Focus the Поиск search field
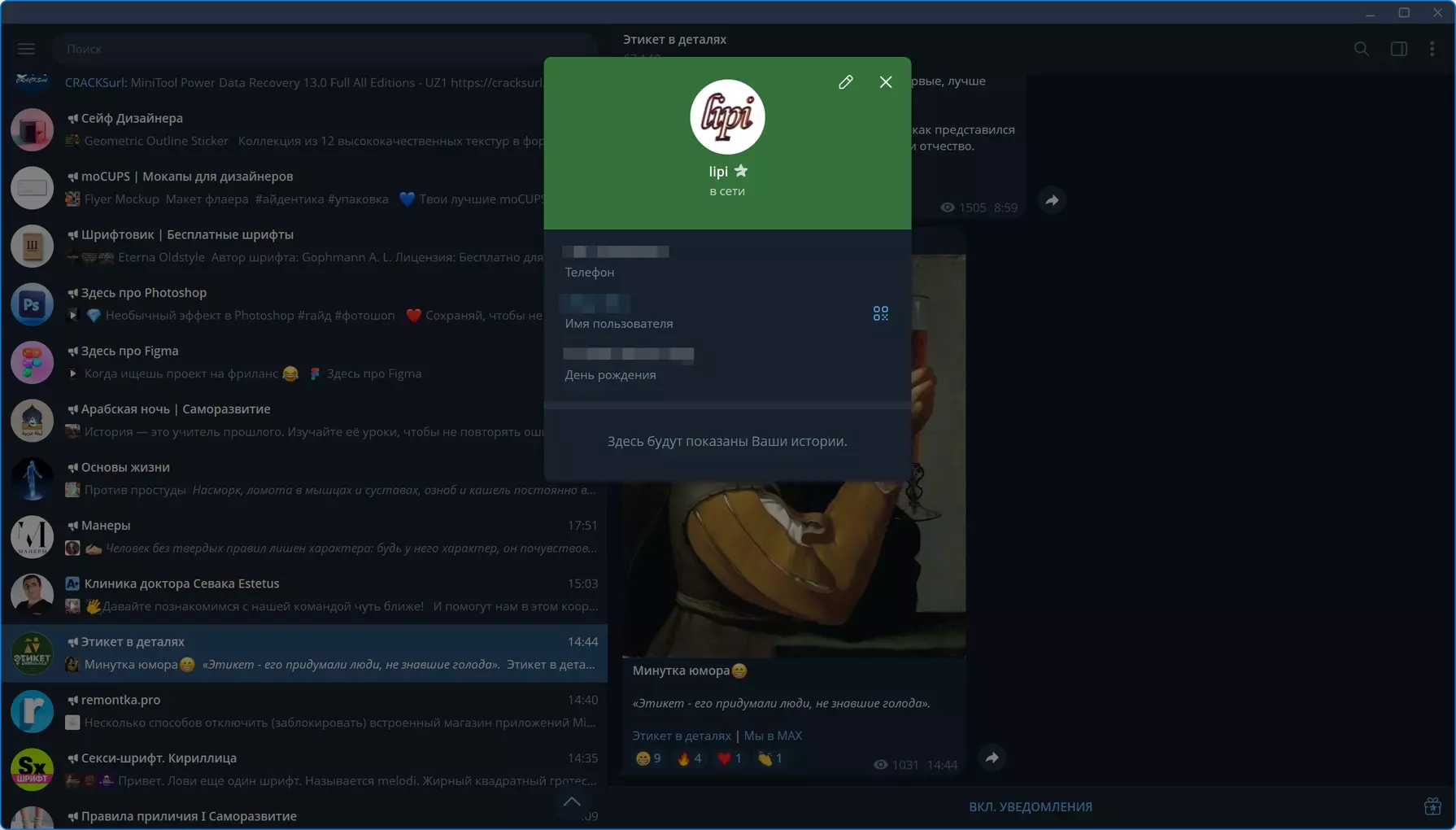This screenshot has width=1456, height=830. tap(325, 49)
